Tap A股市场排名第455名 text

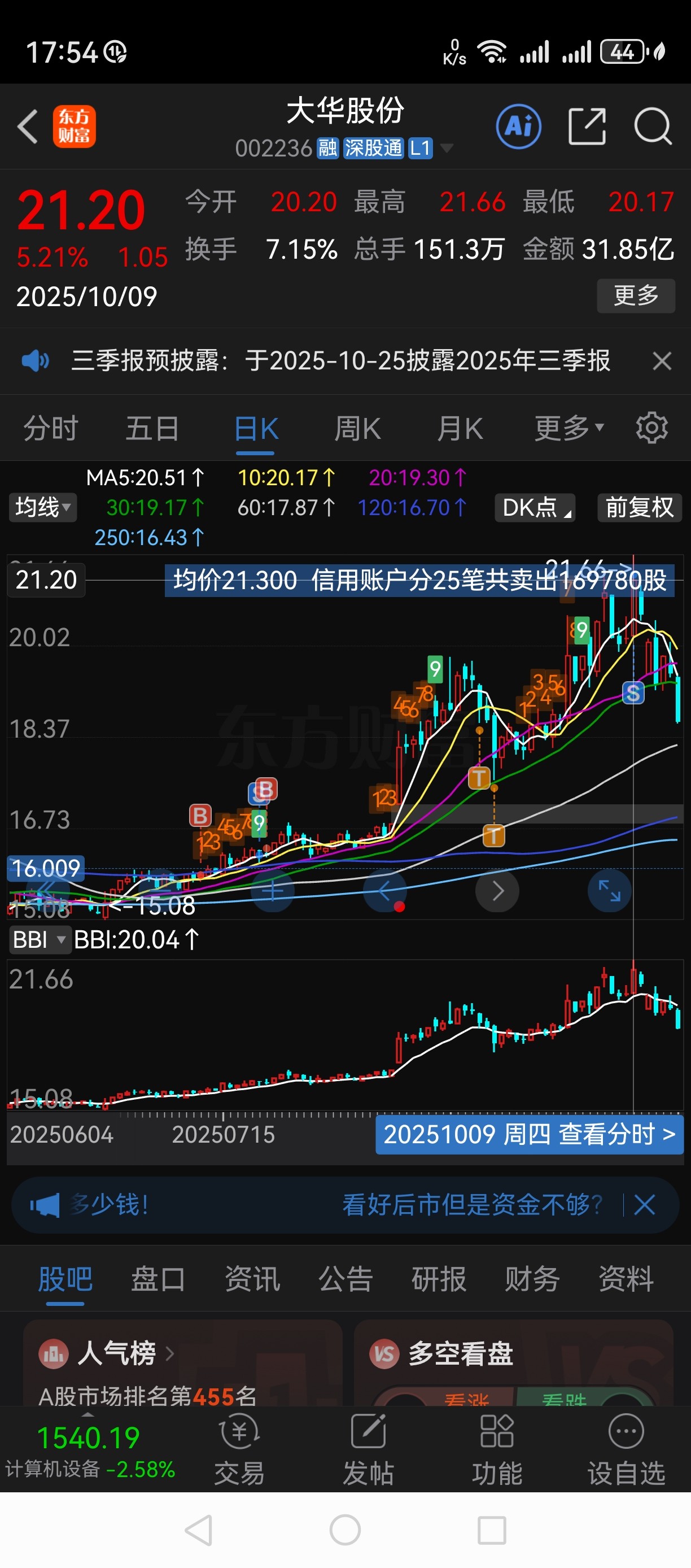147,1395
